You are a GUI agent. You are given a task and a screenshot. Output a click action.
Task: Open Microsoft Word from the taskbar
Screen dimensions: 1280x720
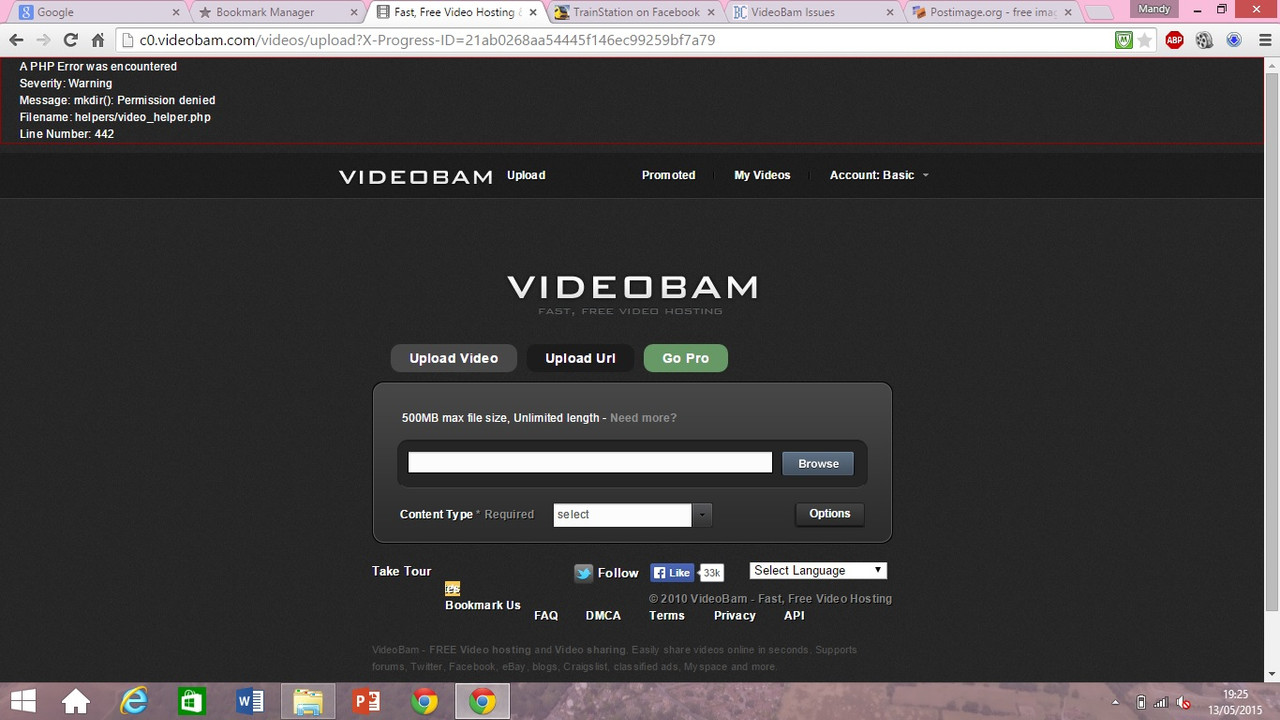pyautogui.click(x=250, y=702)
